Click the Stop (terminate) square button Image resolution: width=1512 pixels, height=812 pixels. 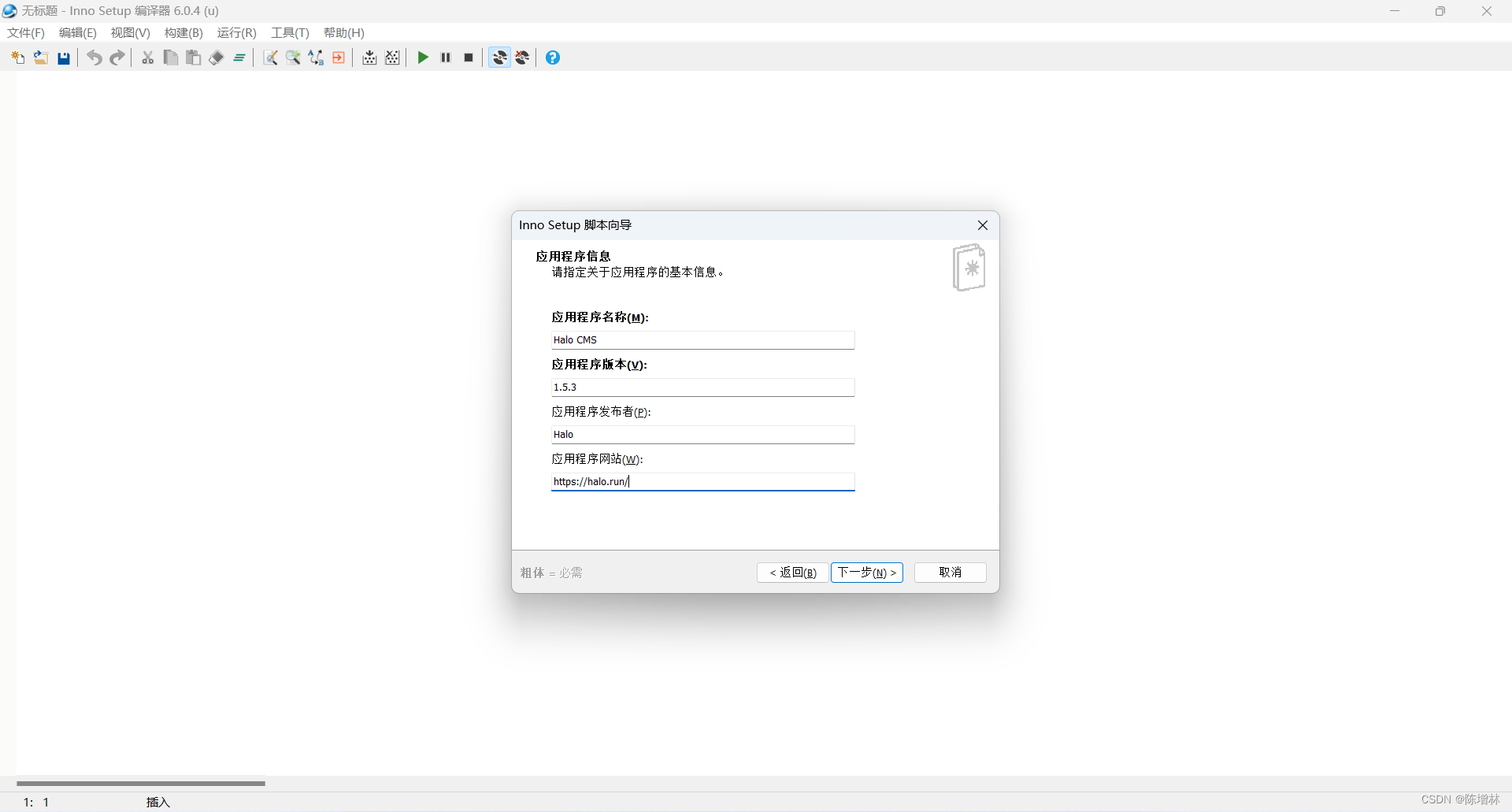coord(469,57)
